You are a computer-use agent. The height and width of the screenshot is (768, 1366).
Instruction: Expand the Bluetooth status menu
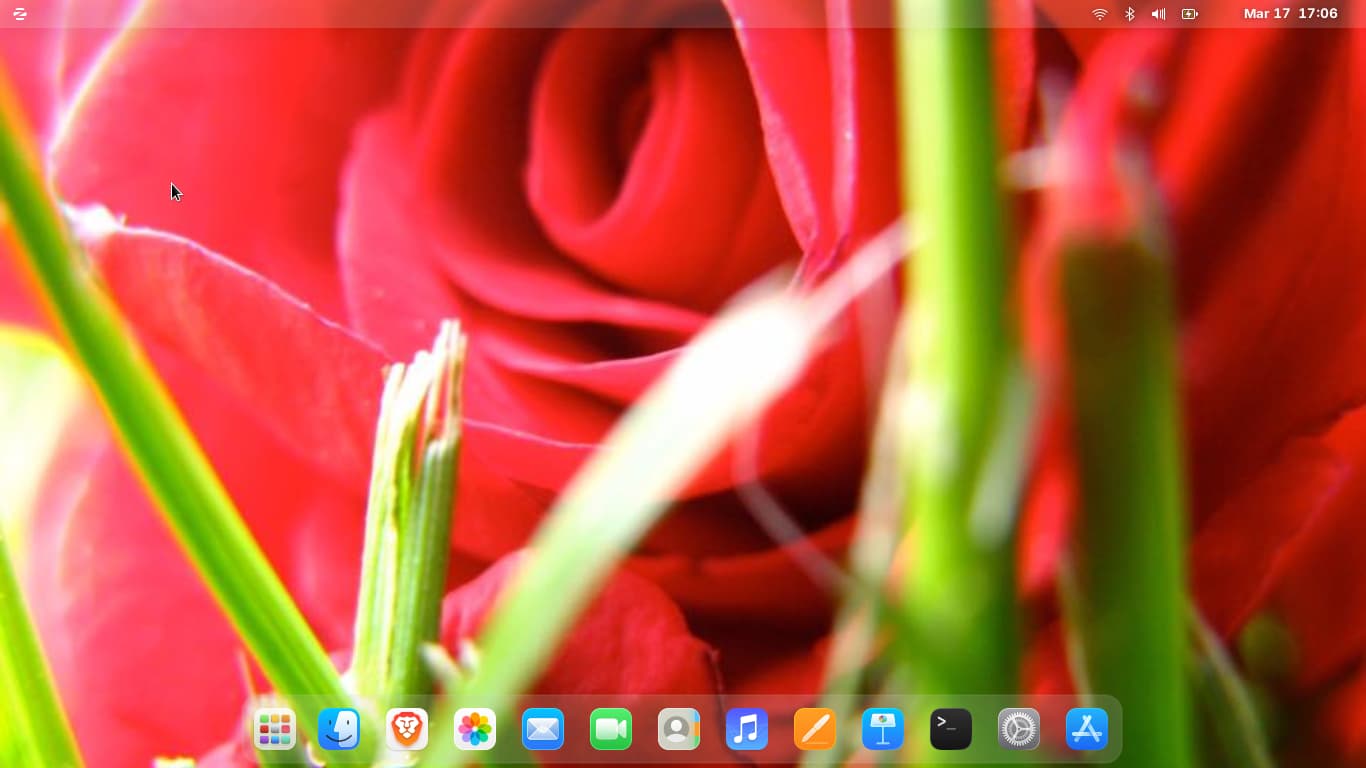[x=1130, y=14]
